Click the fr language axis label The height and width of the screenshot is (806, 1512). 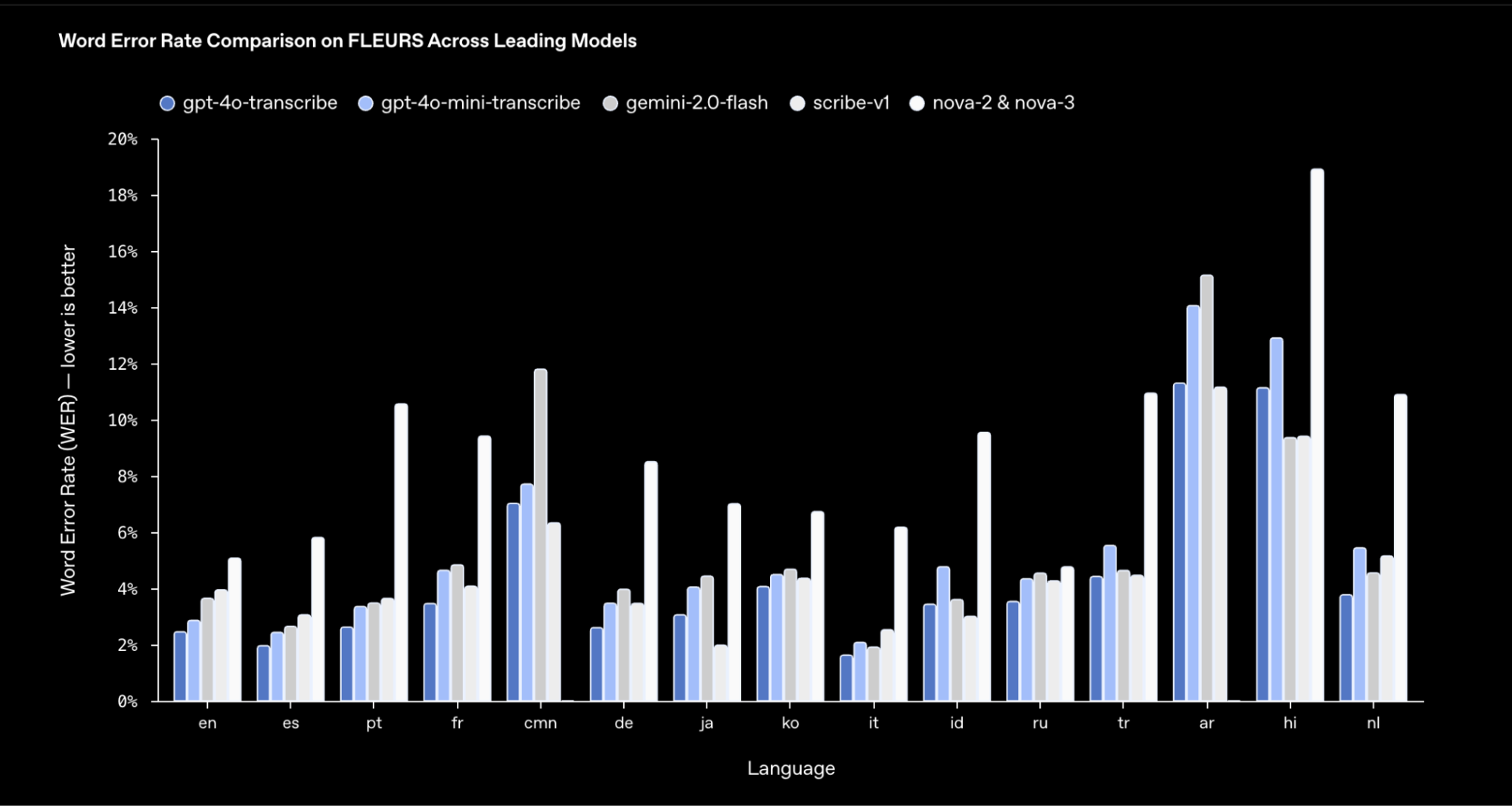pos(457,723)
